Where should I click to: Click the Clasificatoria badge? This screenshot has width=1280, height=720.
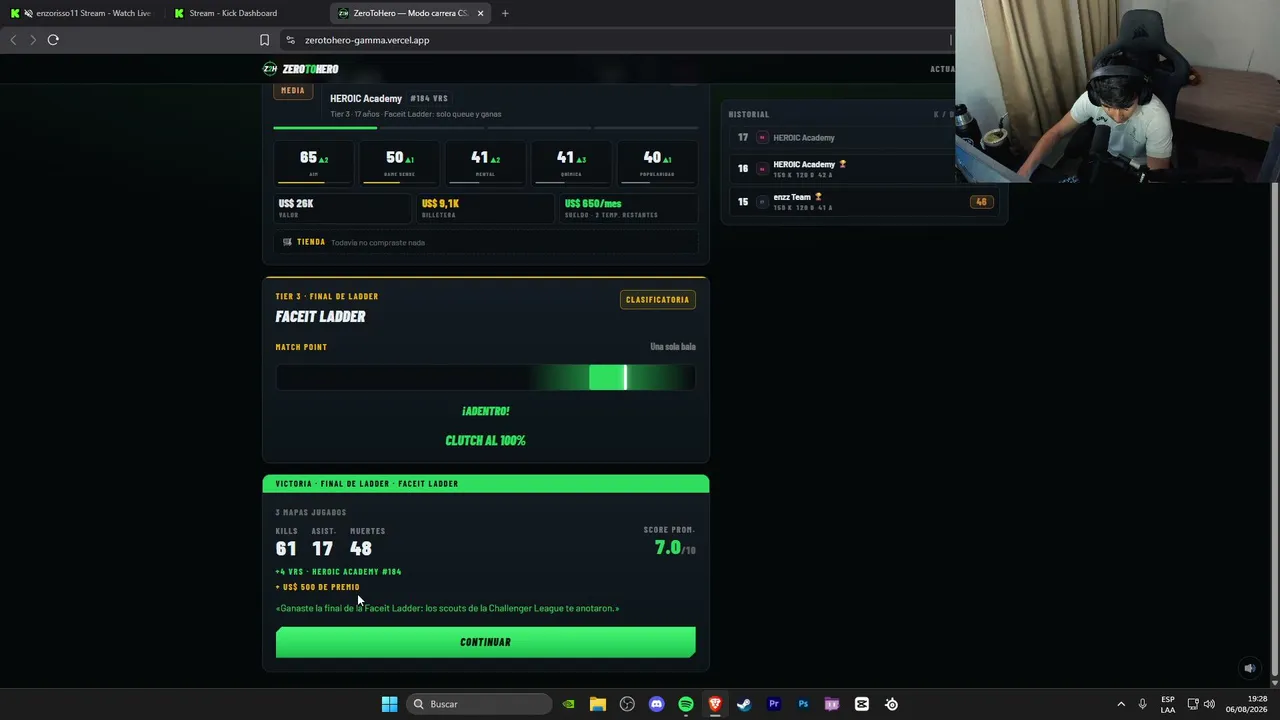[657, 300]
